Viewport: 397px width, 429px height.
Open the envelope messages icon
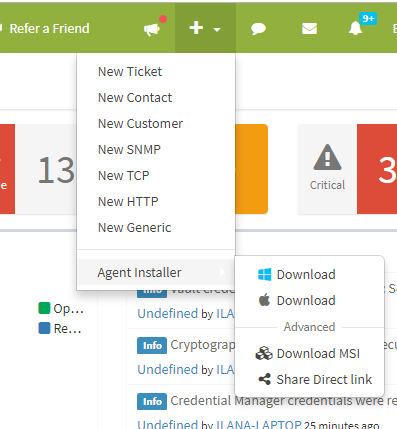tap(309, 29)
